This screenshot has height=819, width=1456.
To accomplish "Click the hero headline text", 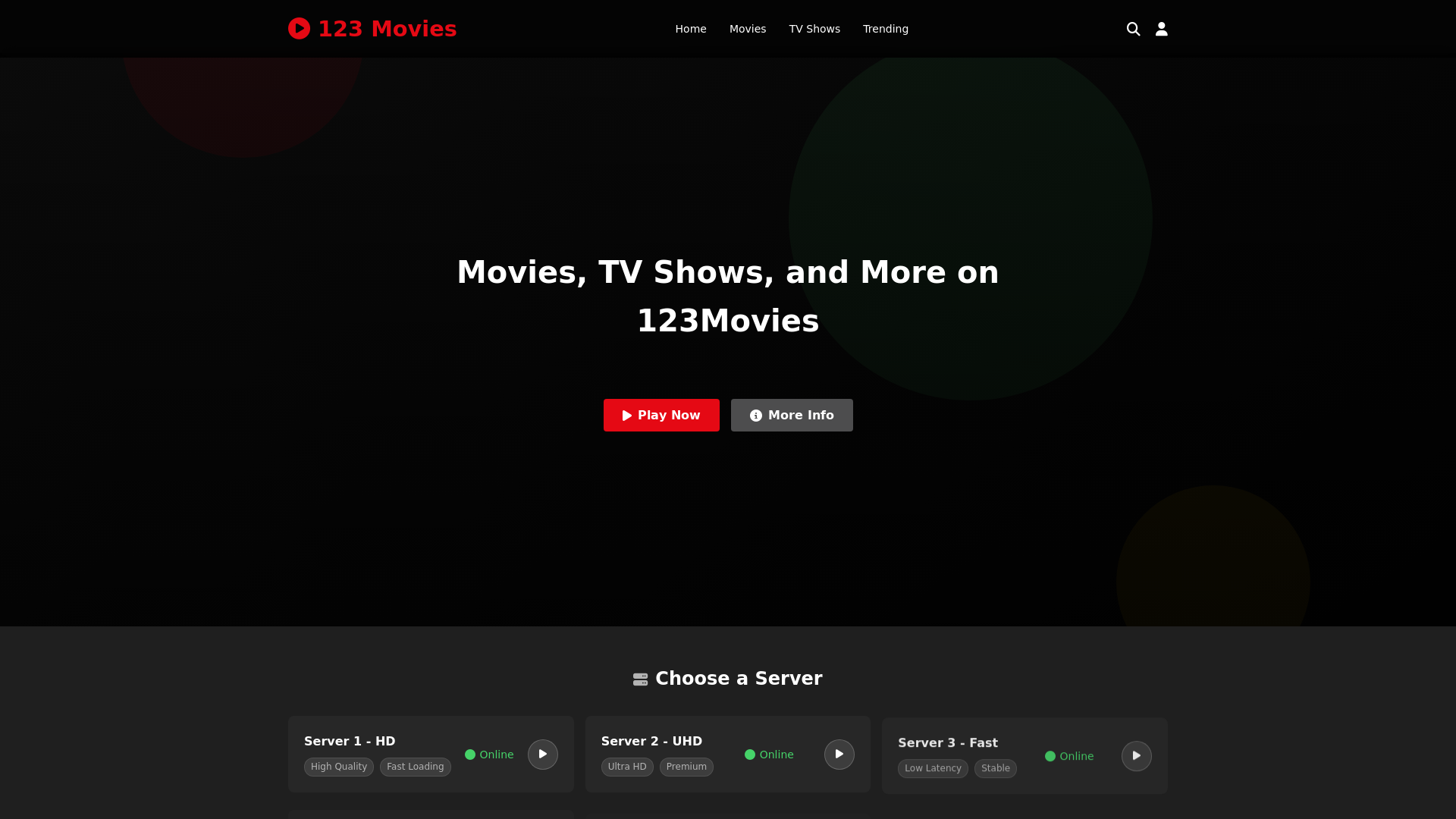I will 728,297.
